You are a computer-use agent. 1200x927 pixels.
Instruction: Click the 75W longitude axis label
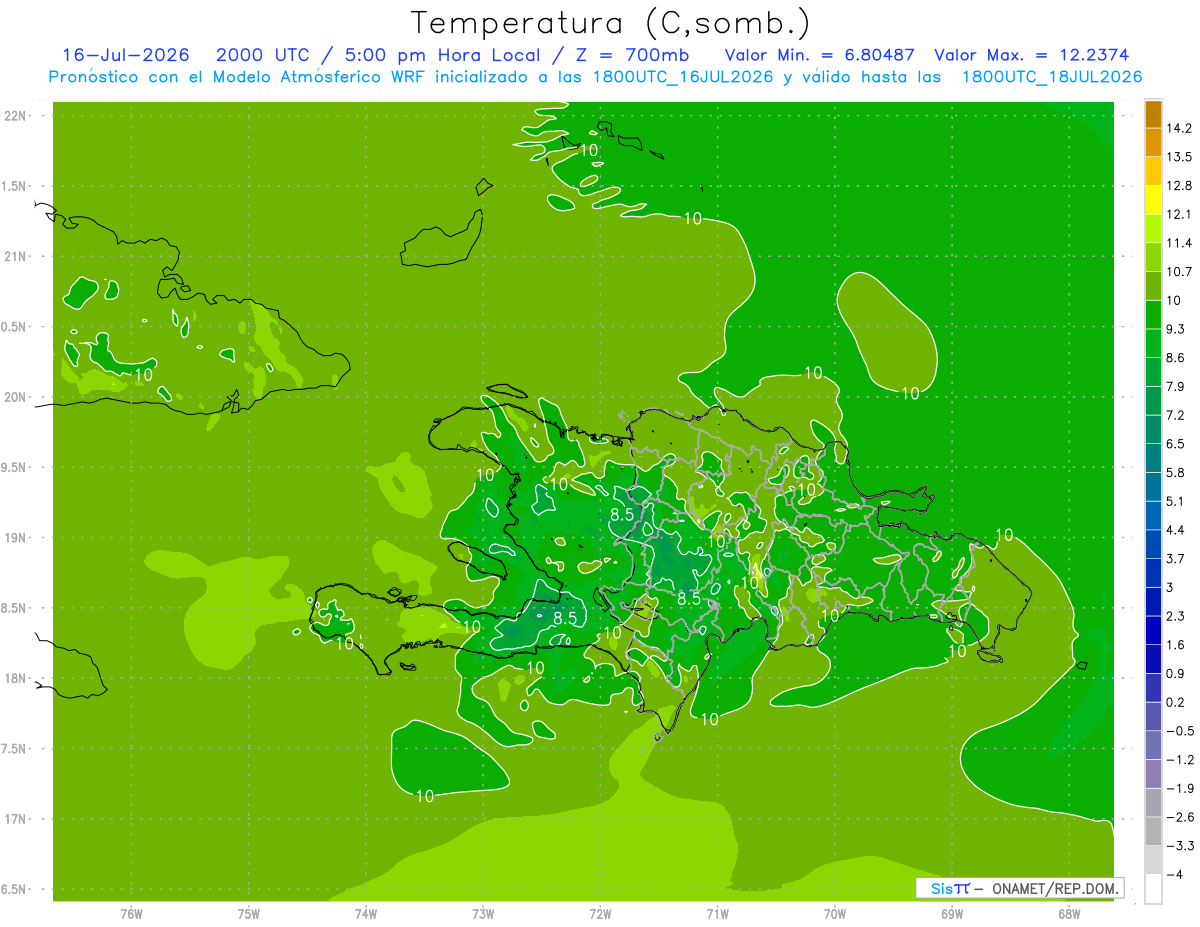249,913
